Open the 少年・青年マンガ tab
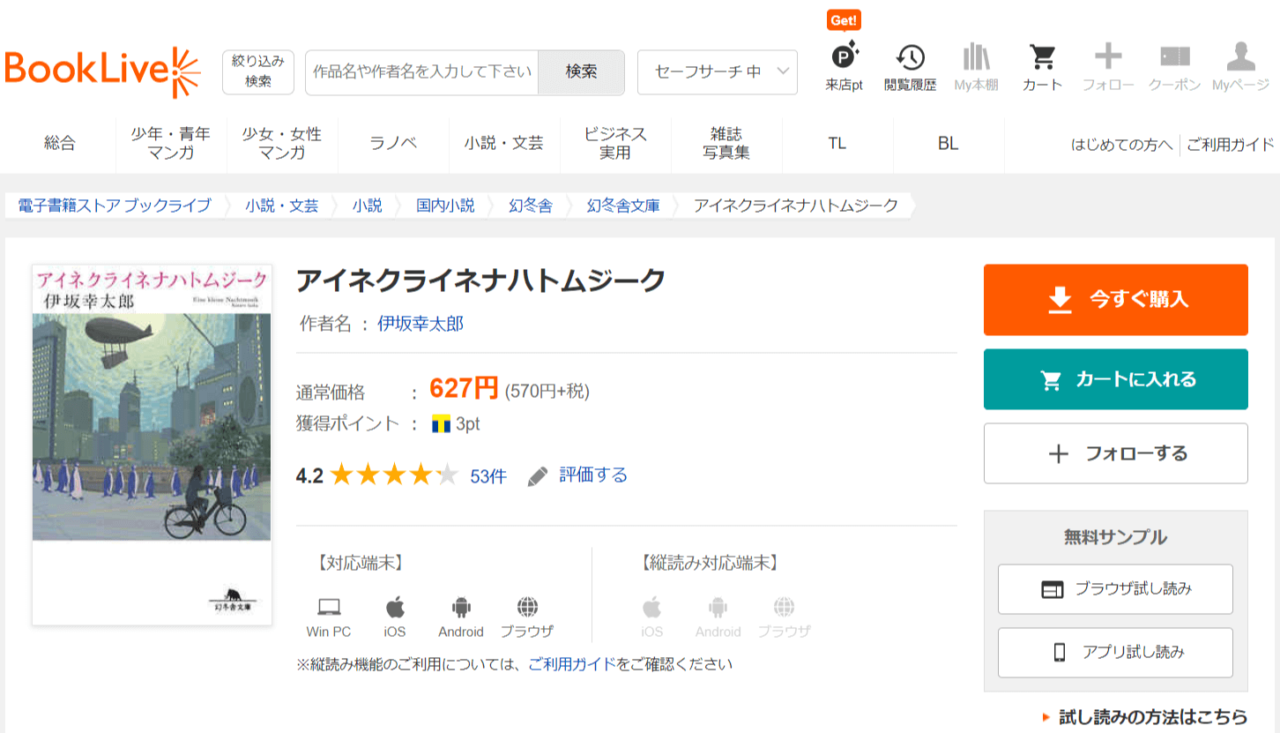The height and width of the screenshot is (733, 1280). tap(170, 143)
